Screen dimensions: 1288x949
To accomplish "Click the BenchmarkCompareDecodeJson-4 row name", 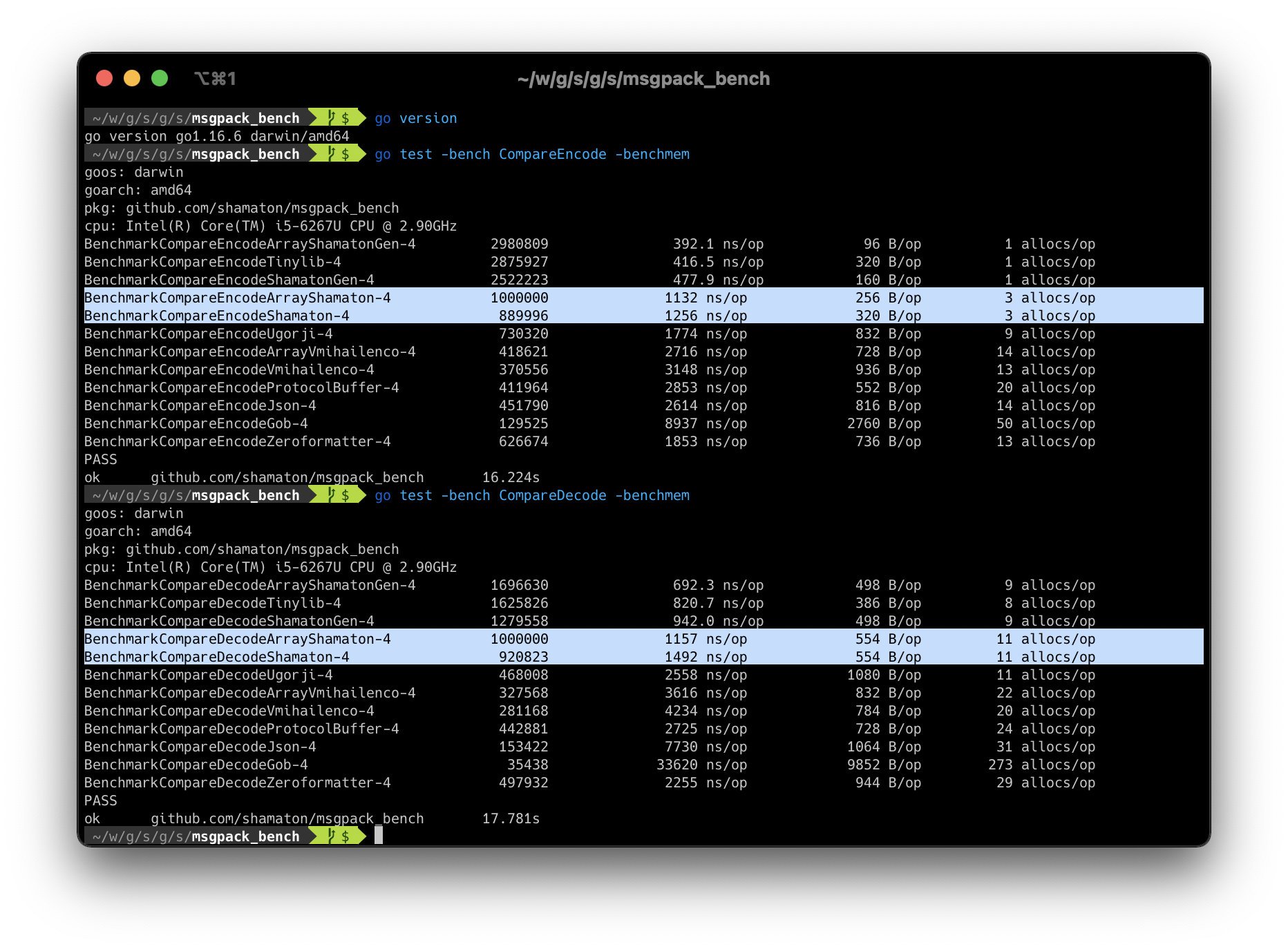I will [x=200, y=747].
